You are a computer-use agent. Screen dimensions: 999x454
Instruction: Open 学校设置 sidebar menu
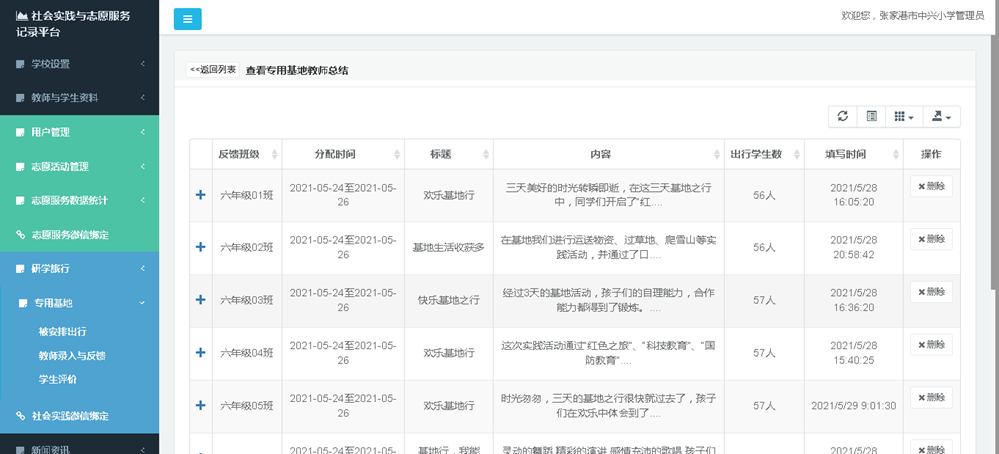[80, 64]
